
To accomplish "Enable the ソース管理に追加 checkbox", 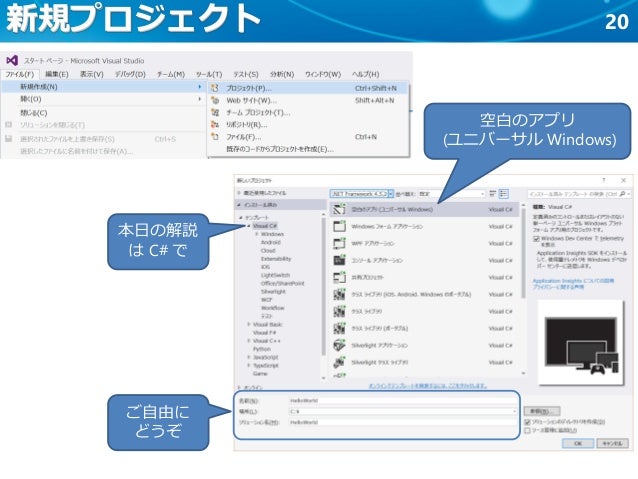I will tap(528, 430).
